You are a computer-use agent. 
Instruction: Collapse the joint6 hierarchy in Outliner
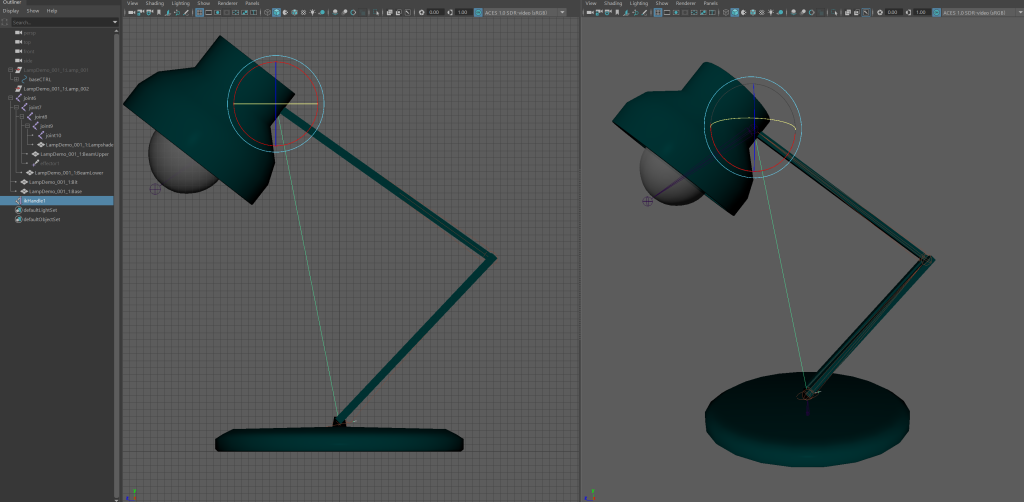(9, 98)
